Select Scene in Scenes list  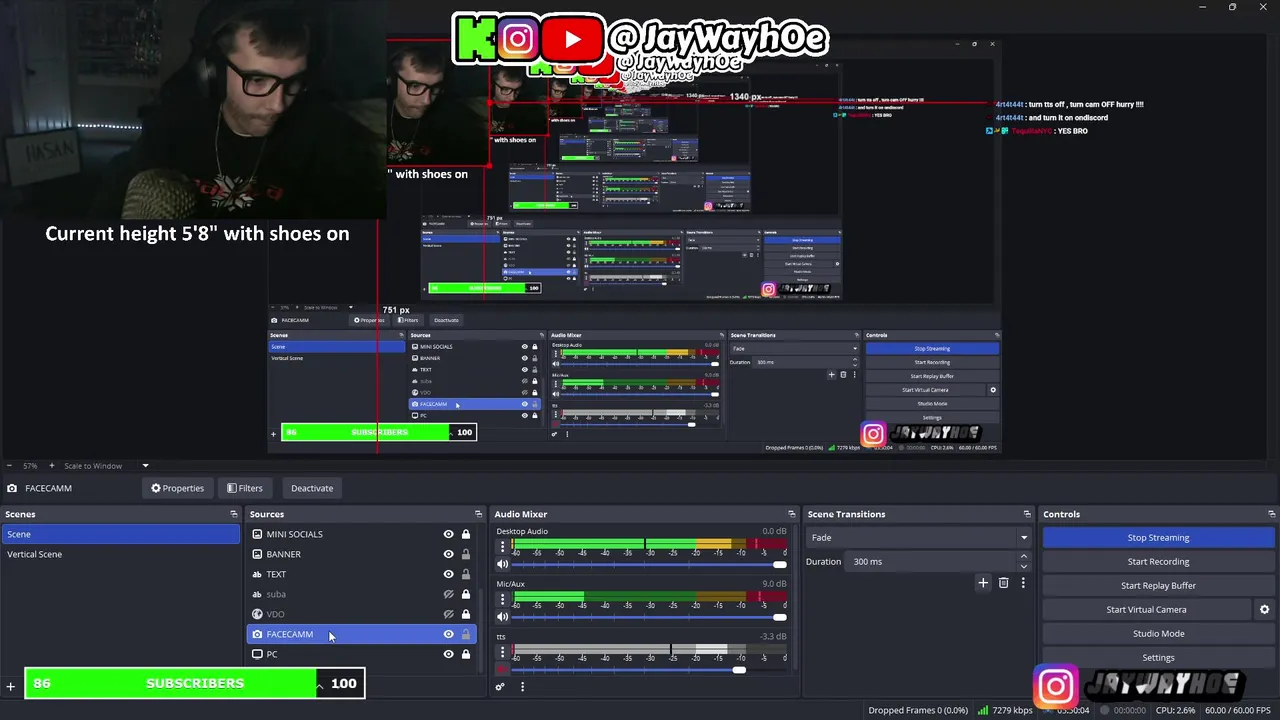120,534
